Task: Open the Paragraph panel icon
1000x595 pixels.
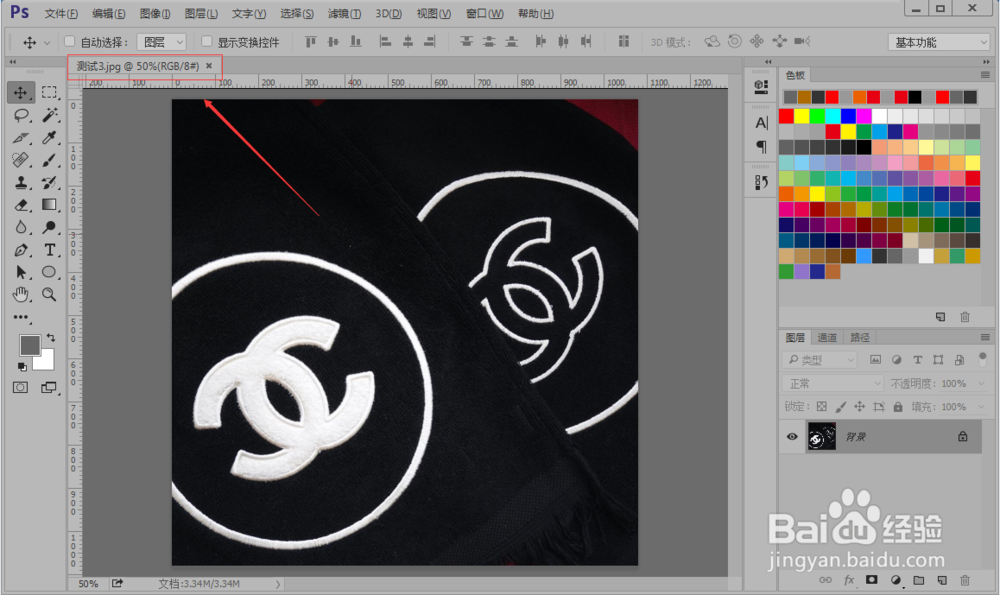Action: click(761, 147)
